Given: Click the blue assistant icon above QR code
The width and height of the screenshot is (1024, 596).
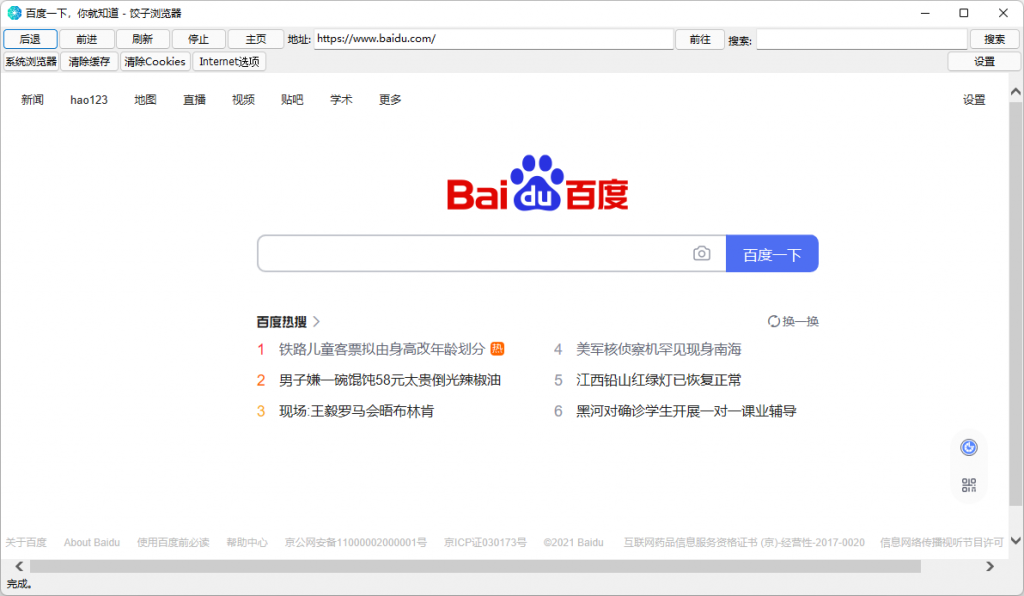Looking at the screenshot, I should (x=968, y=447).
